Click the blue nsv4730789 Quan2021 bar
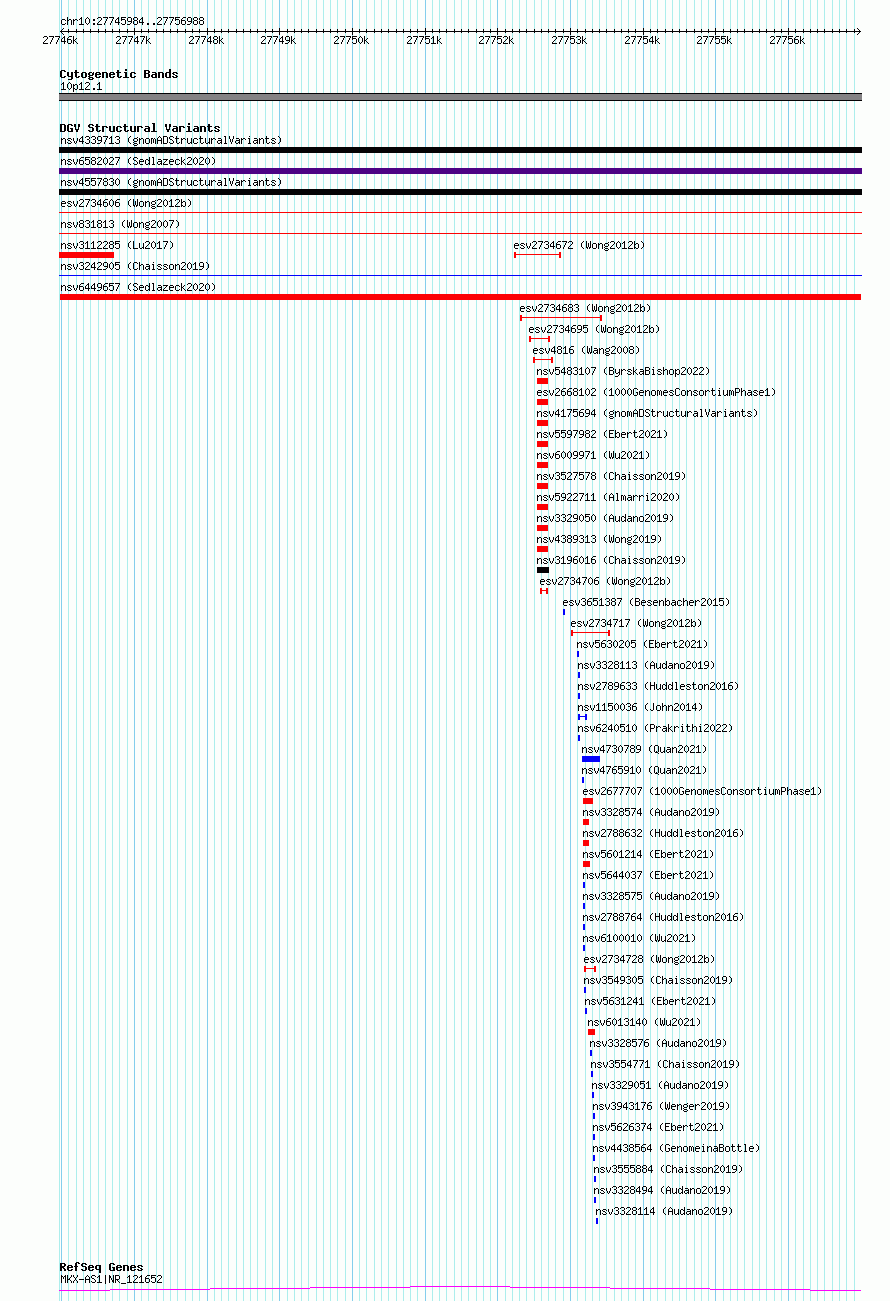 pyautogui.click(x=591, y=759)
